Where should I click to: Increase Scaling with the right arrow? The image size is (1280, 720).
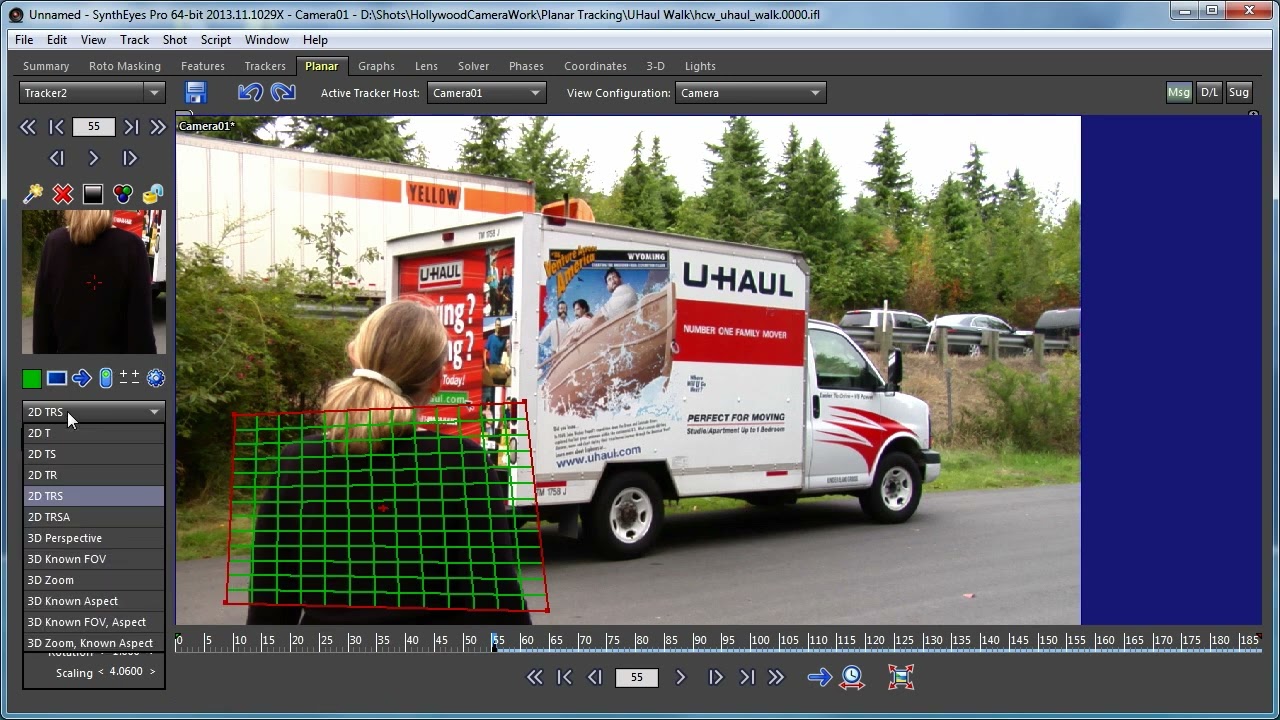[x=152, y=672]
